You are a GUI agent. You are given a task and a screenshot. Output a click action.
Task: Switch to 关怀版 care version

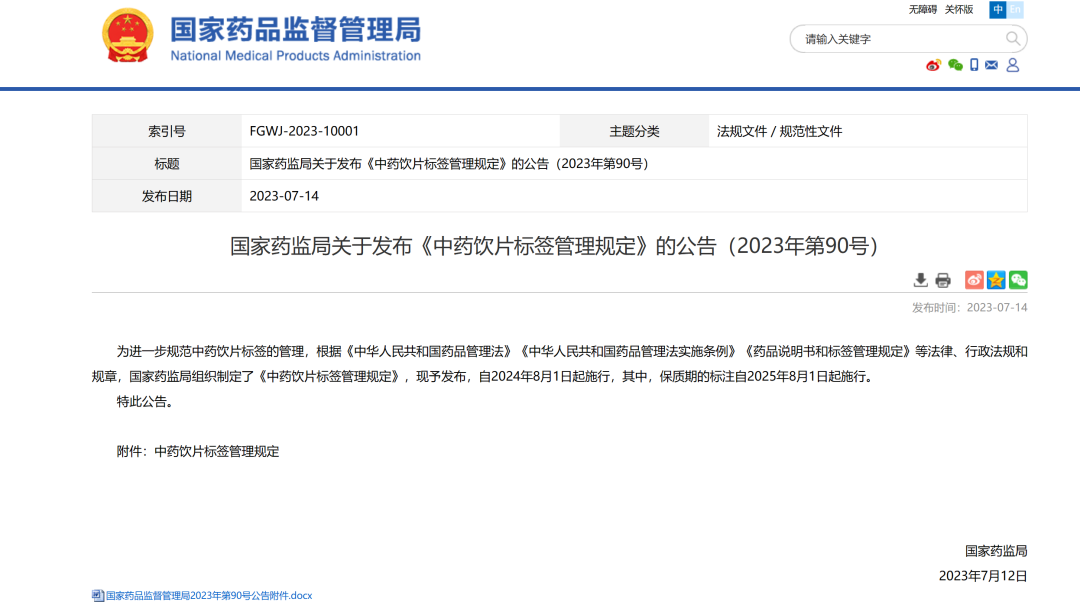[x=959, y=10]
